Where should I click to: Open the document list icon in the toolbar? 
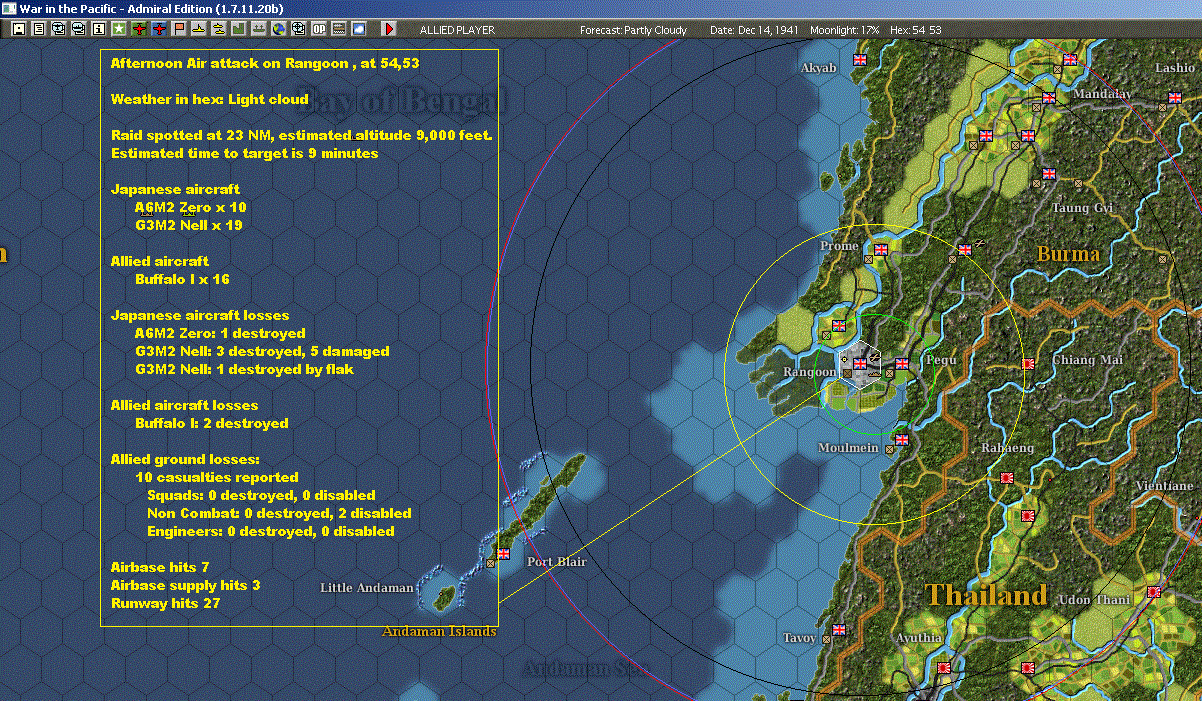tap(39, 29)
